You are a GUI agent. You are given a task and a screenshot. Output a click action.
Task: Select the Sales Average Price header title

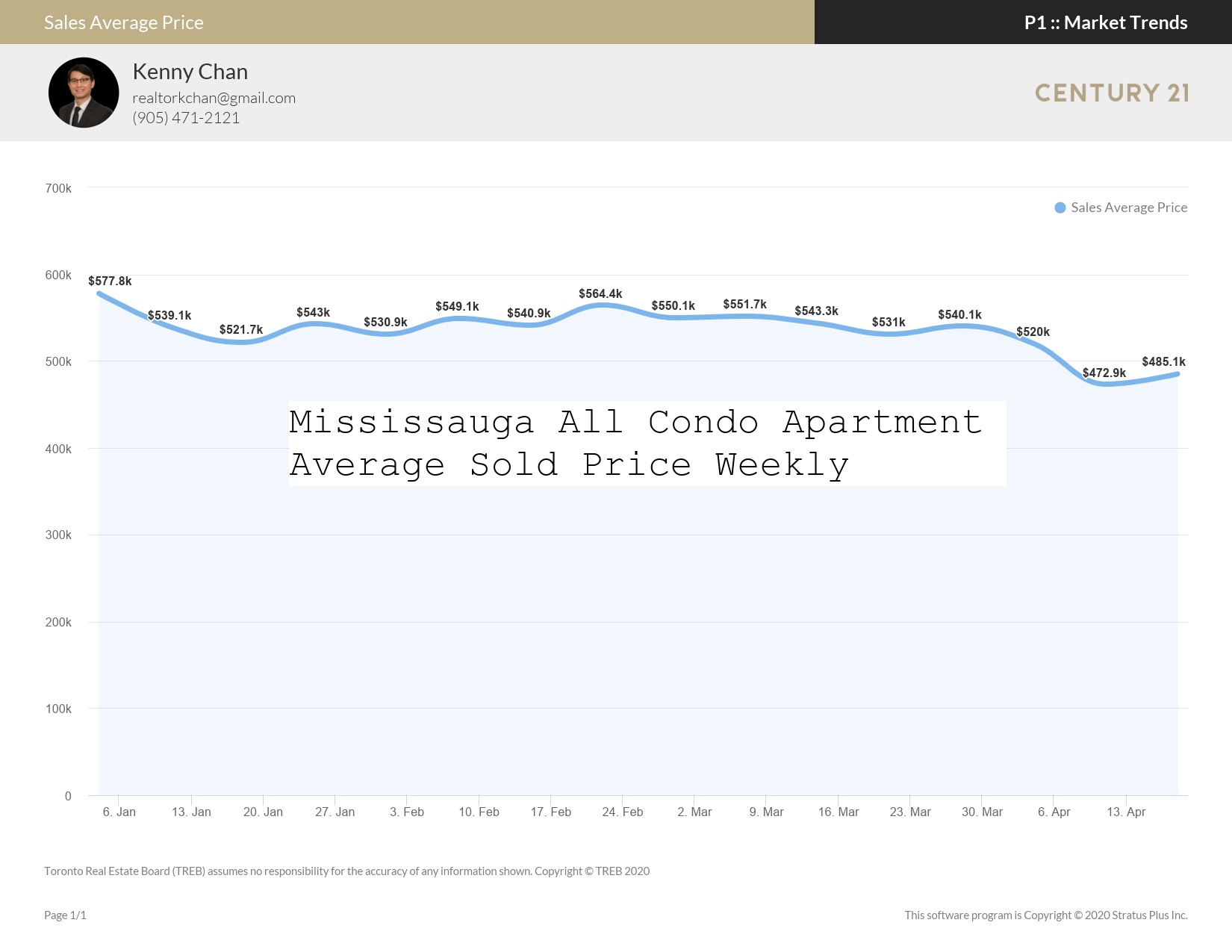click(124, 22)
